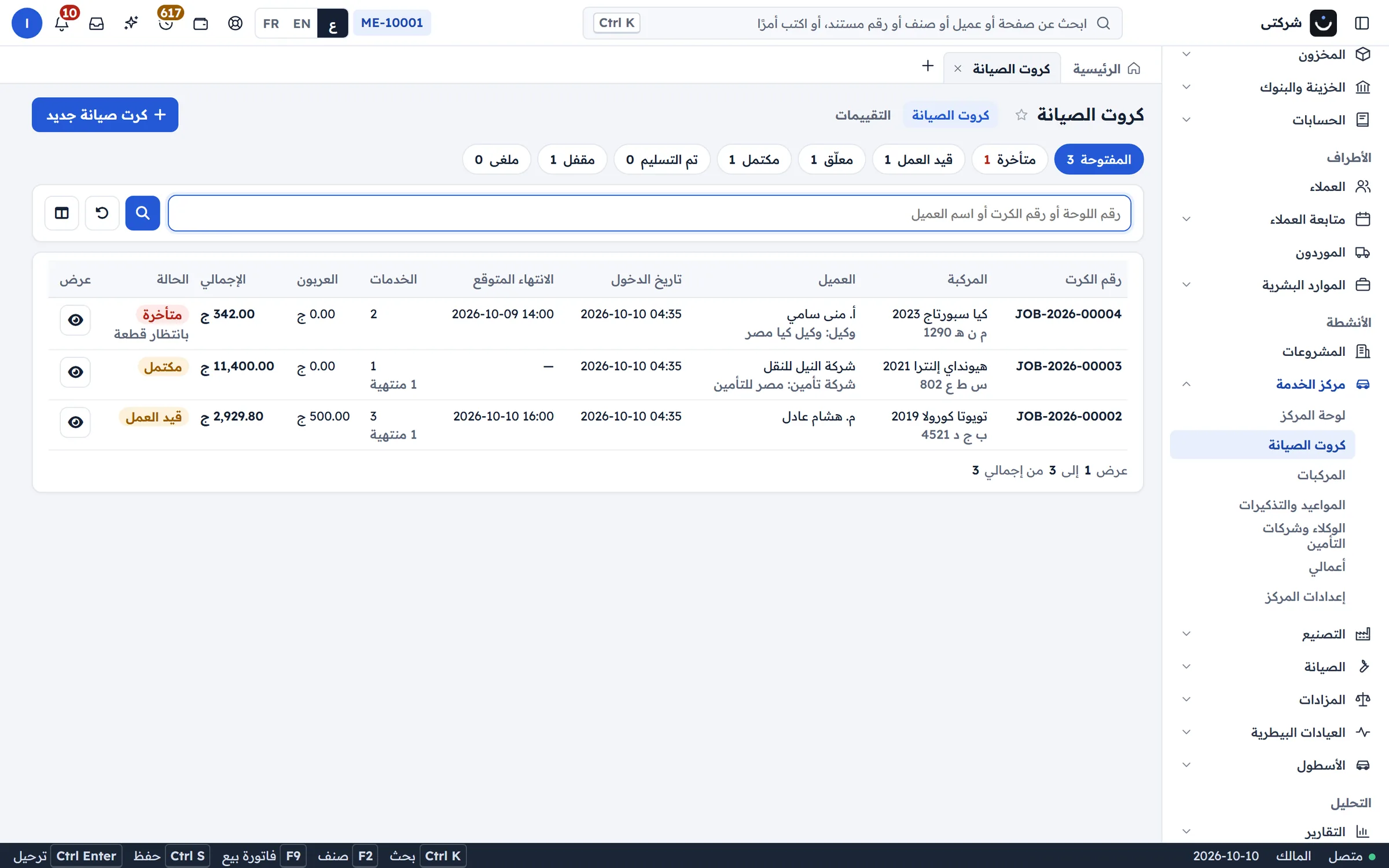The height and width of the screenshot is (868, 1389).
Task: Click the ME-10001 company code badge
Action: pos(392,23)
